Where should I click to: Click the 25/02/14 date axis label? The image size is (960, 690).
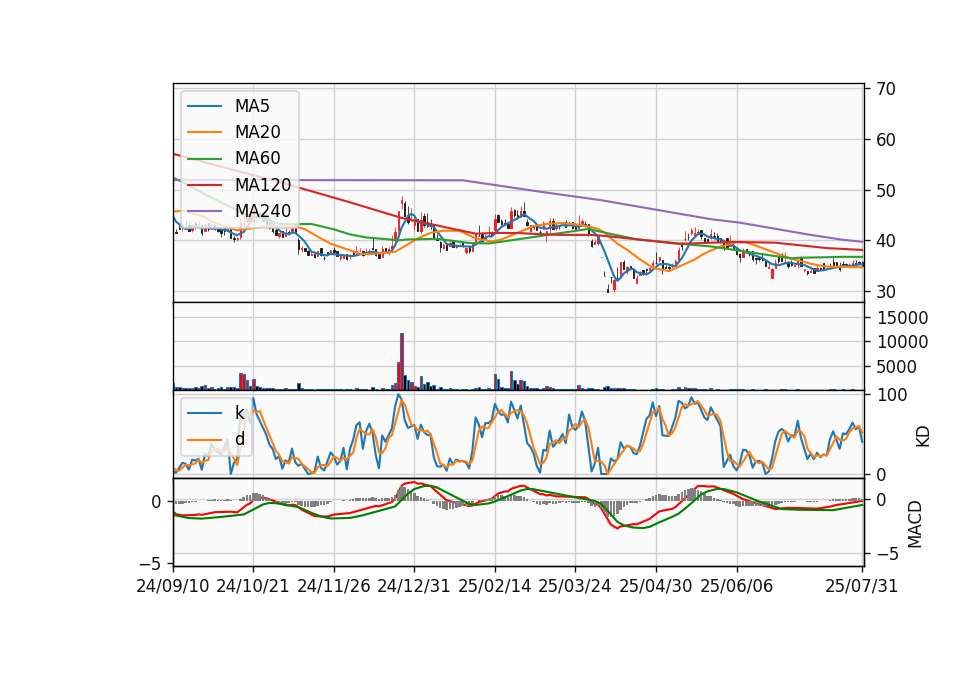point(495,586)
